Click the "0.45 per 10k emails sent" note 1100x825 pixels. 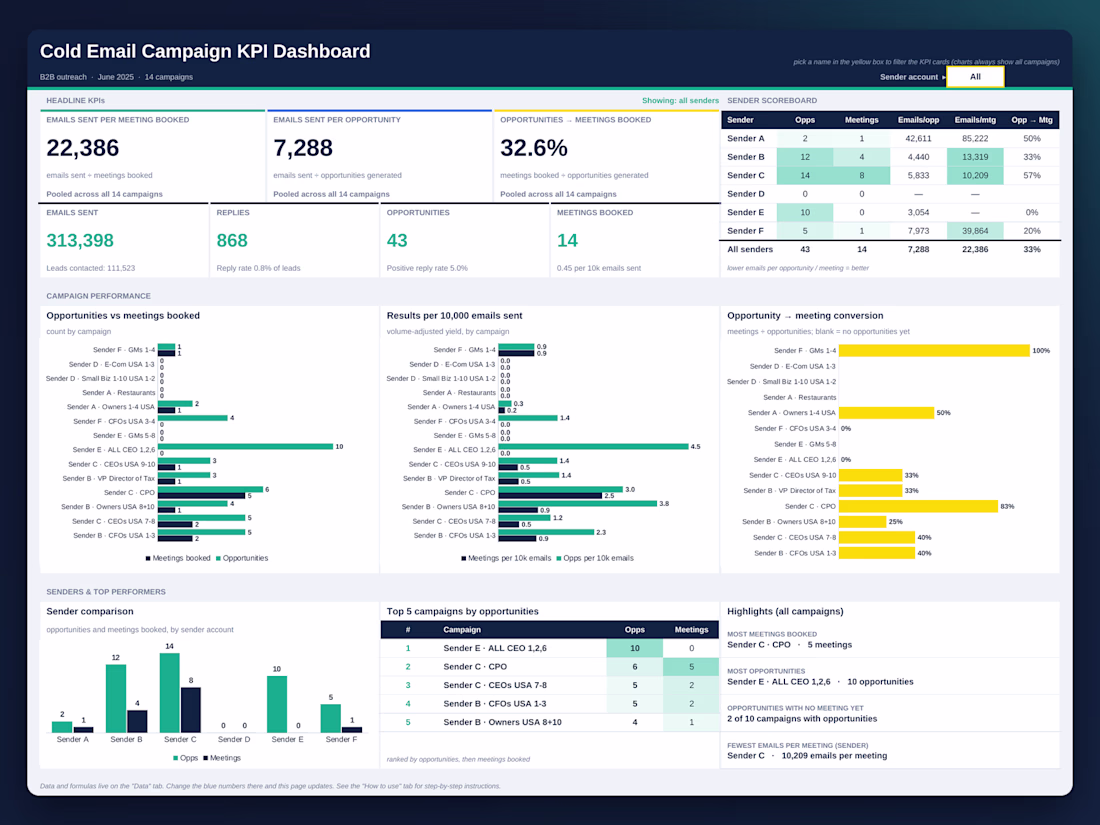[599, 268]
